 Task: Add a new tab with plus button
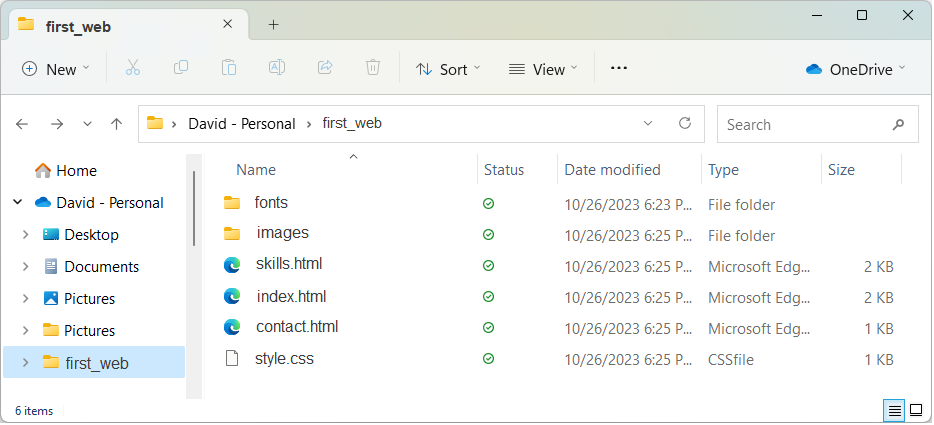click(273, 24)
